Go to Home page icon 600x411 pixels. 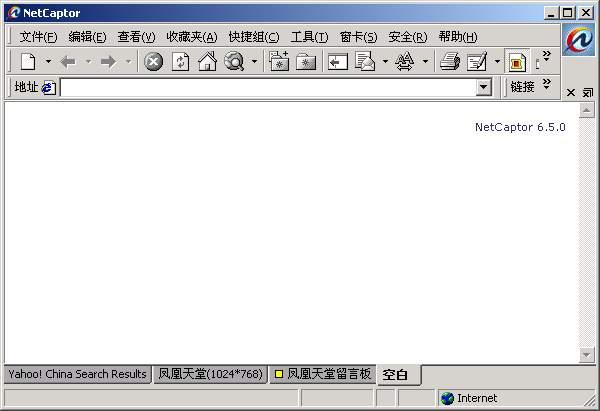[x=207, y=62]
